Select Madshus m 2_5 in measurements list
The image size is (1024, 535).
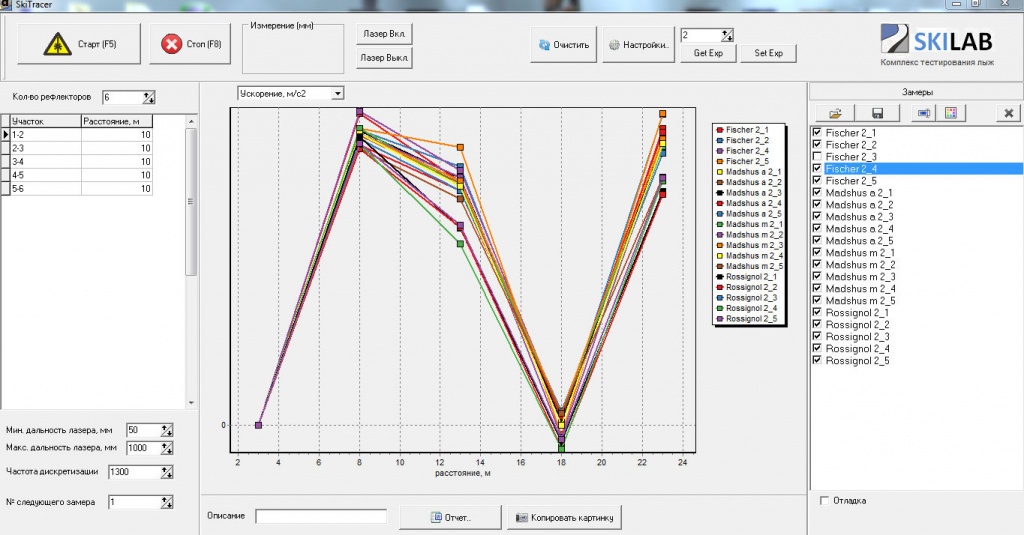tap(860, 300)
